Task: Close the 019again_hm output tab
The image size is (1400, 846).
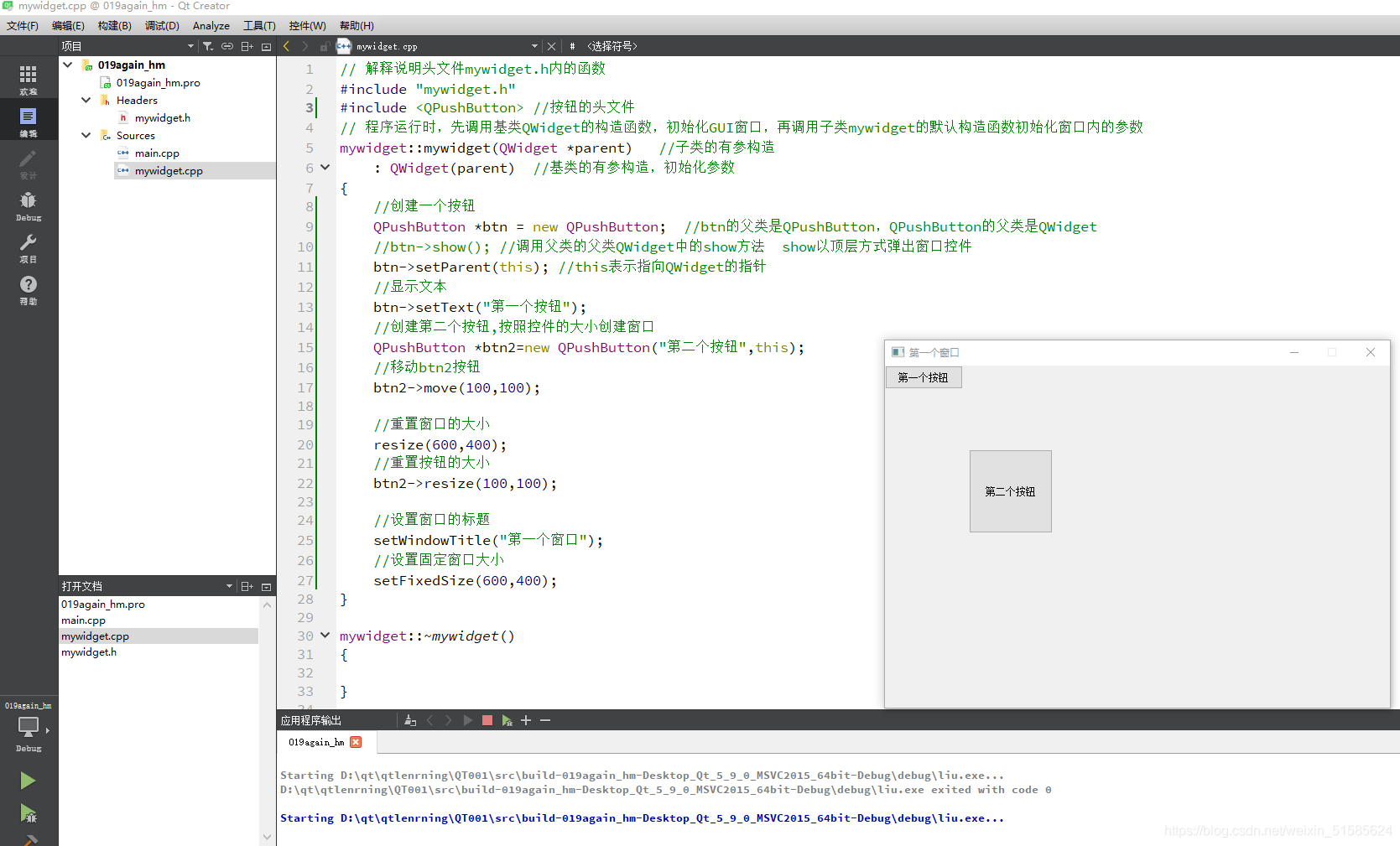Action: (x=356, y=742)
